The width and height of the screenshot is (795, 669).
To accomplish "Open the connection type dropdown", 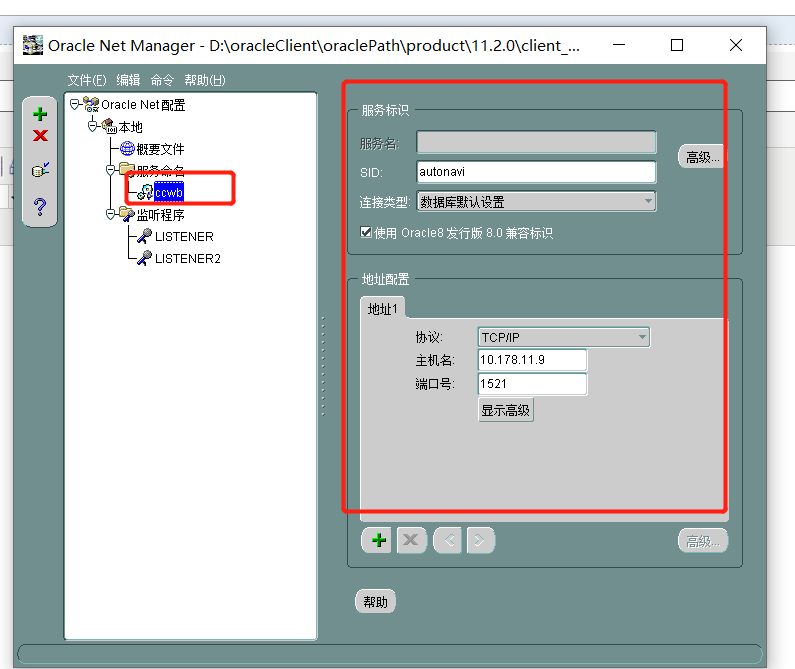I will pos(536,201).
